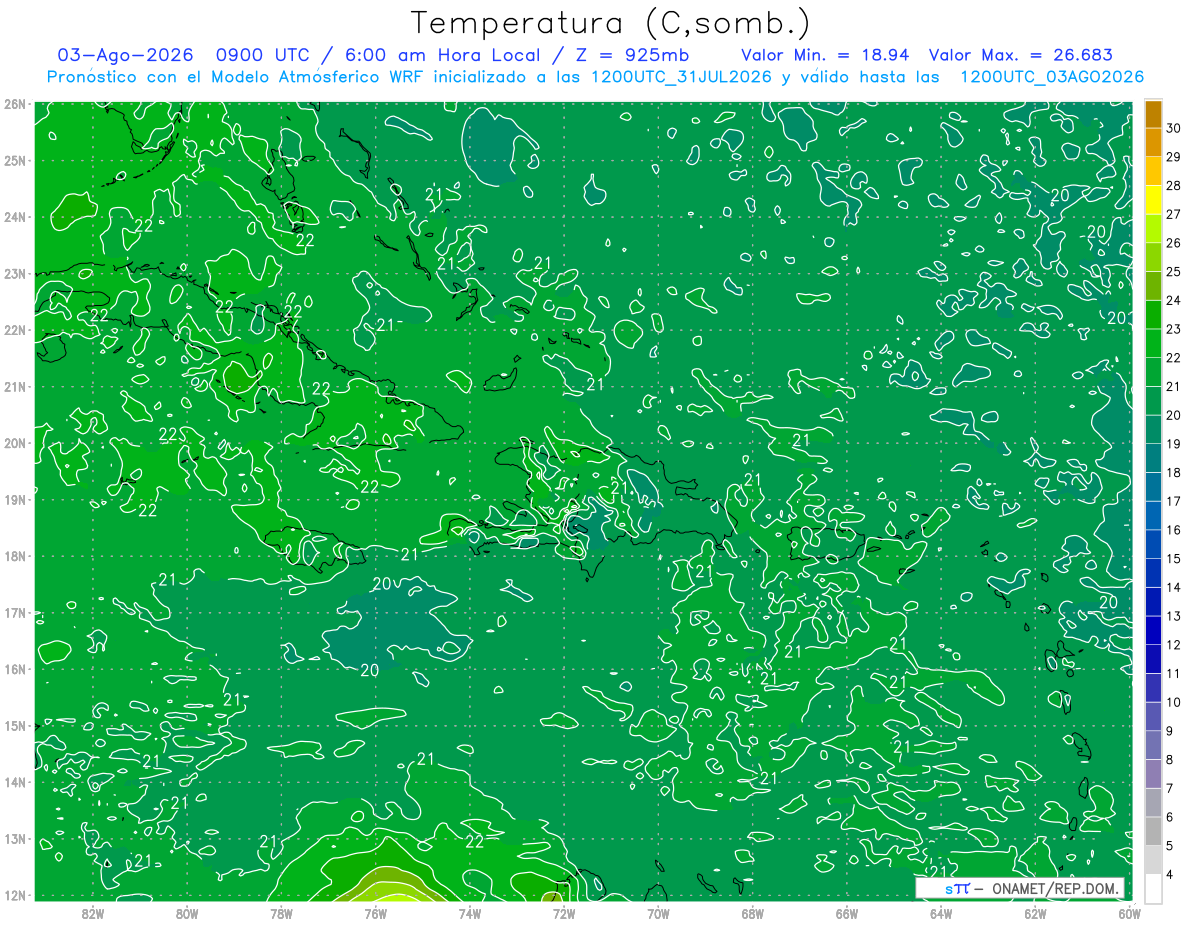The height and width of the screenshot is (927, 1200).
Task: Click the colorbar scale value '18'
Action: (x=1174, y=472)
